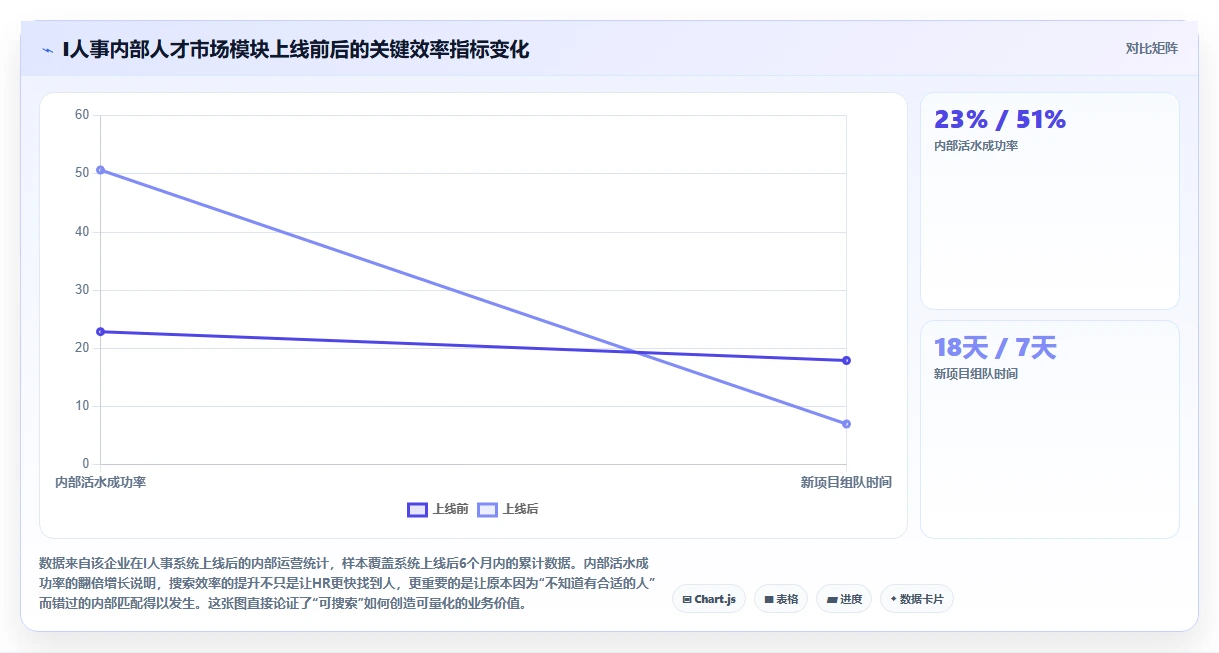Image resolution: width=1219 pixels, height=653 pixels.
Task: Click the y-axis label 60
Action: 82,115
